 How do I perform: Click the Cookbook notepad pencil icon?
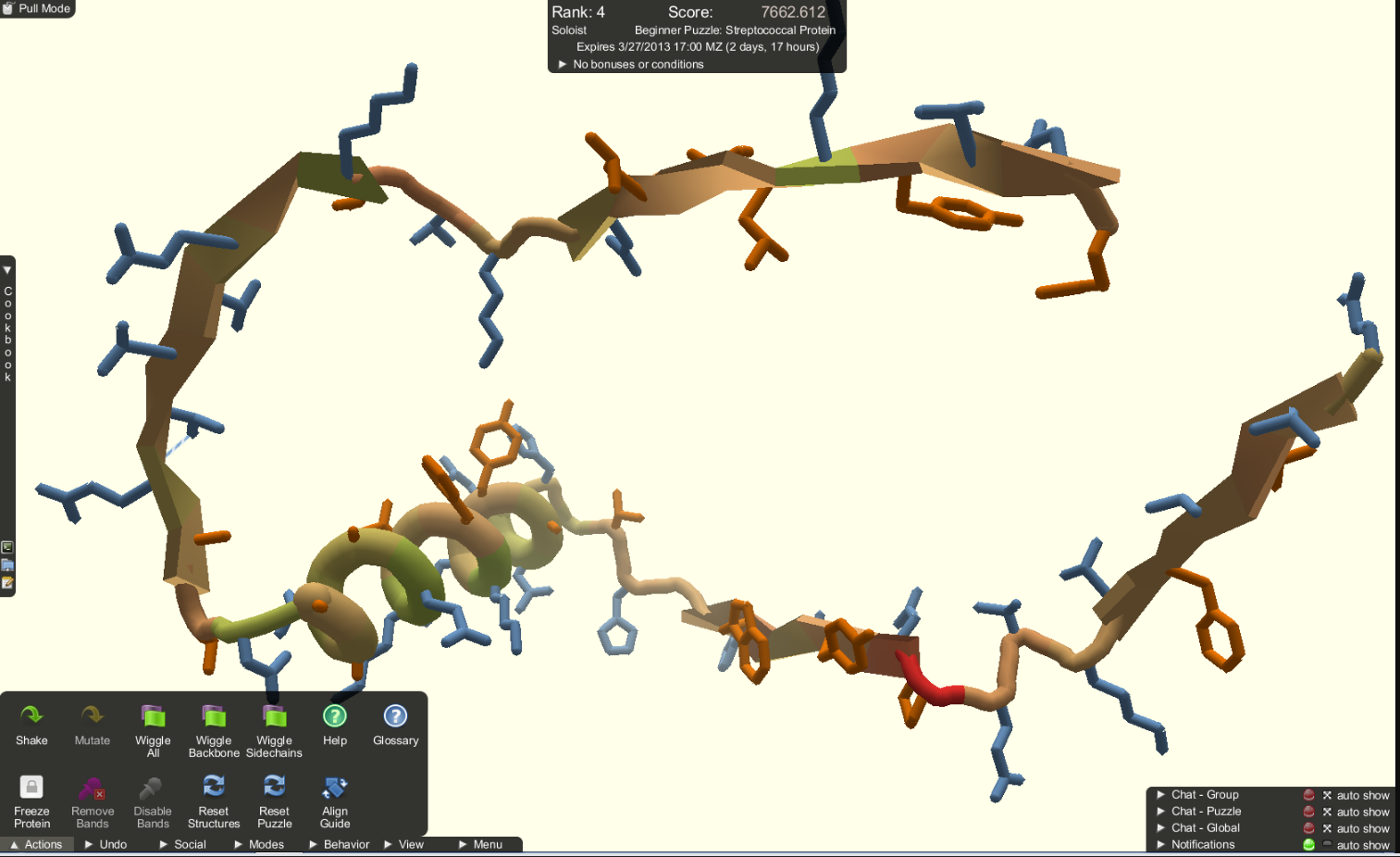[x=7, y=582]
